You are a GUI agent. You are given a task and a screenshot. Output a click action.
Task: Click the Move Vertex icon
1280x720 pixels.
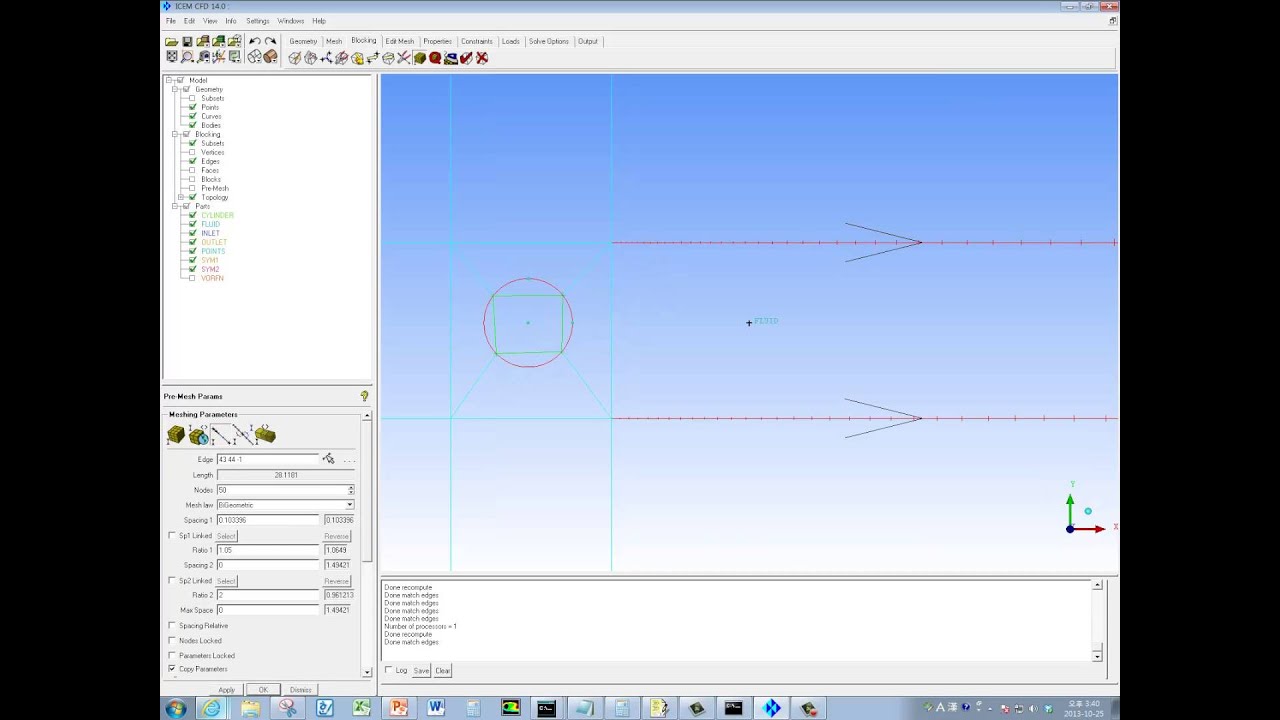point(373,58)
